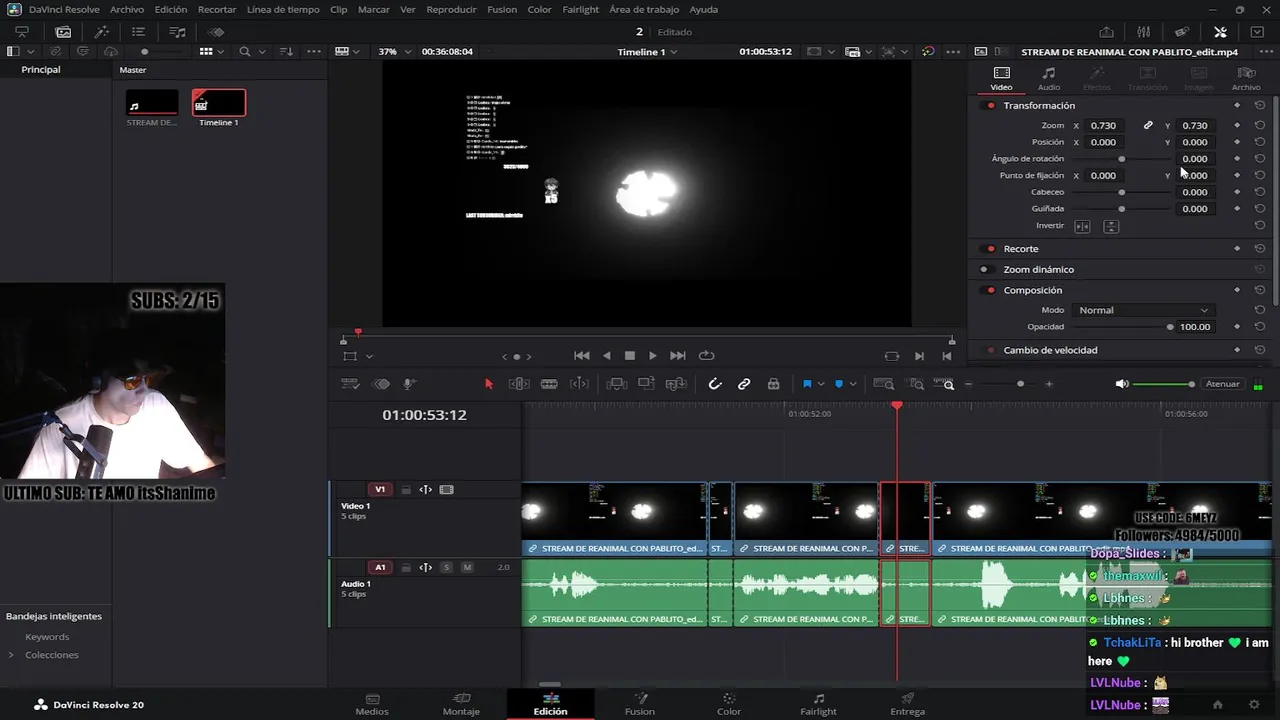Mute the speaker volume icon

(1122, 384)
